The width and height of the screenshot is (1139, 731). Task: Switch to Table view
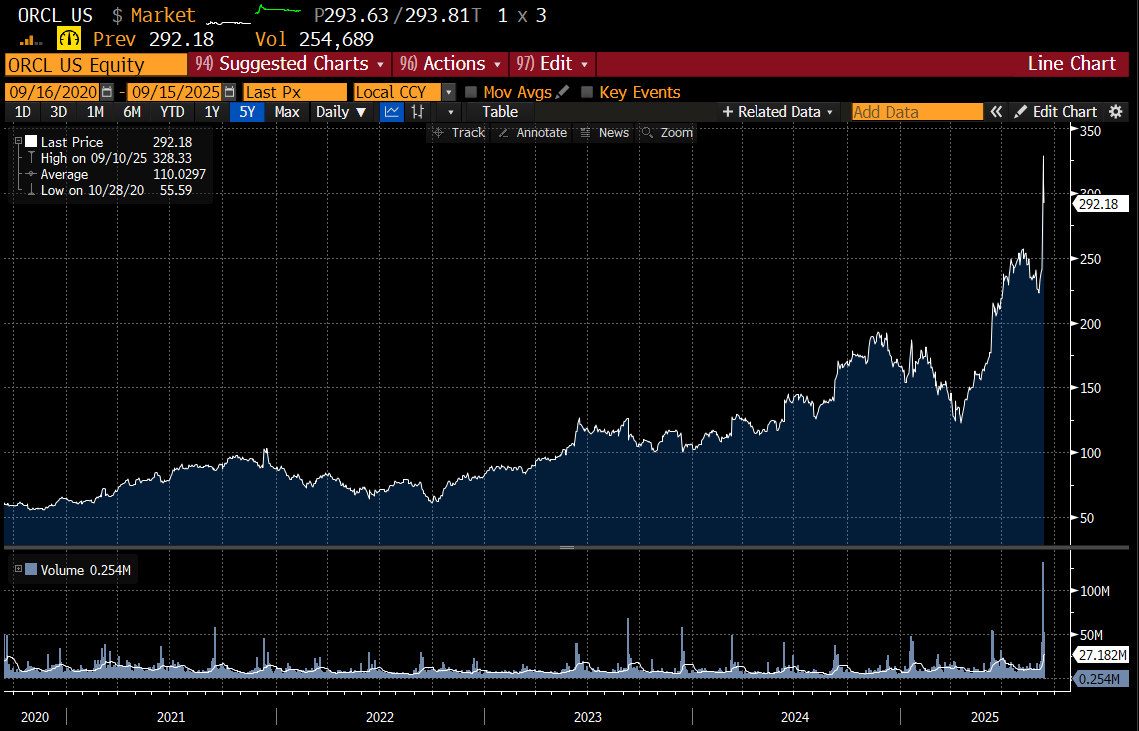[x=500, y=112]
